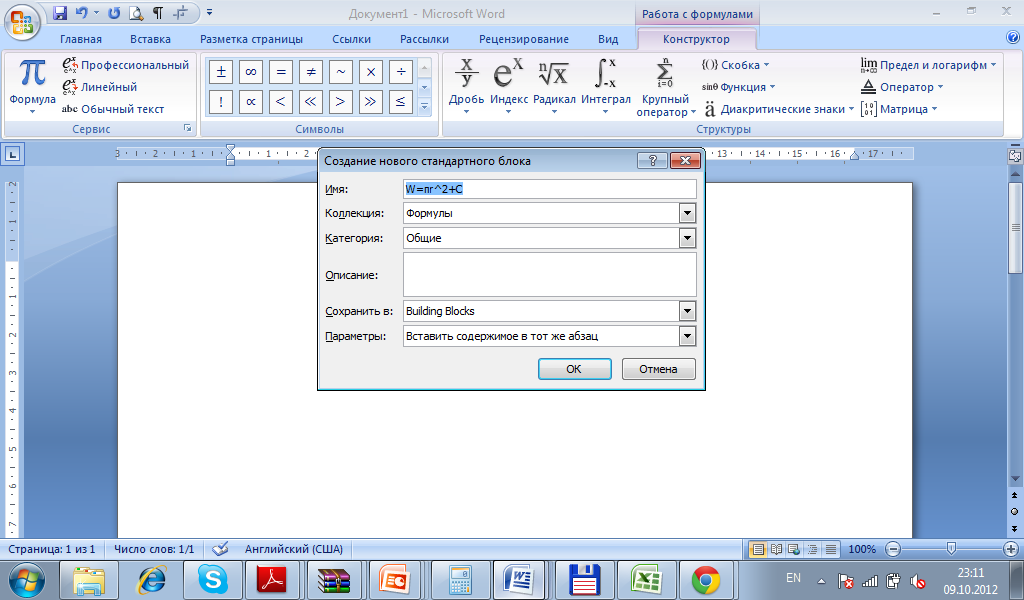This screenshot has height=600, width=1024.
Task: Click the Отмена button
Action: point(658,369)
